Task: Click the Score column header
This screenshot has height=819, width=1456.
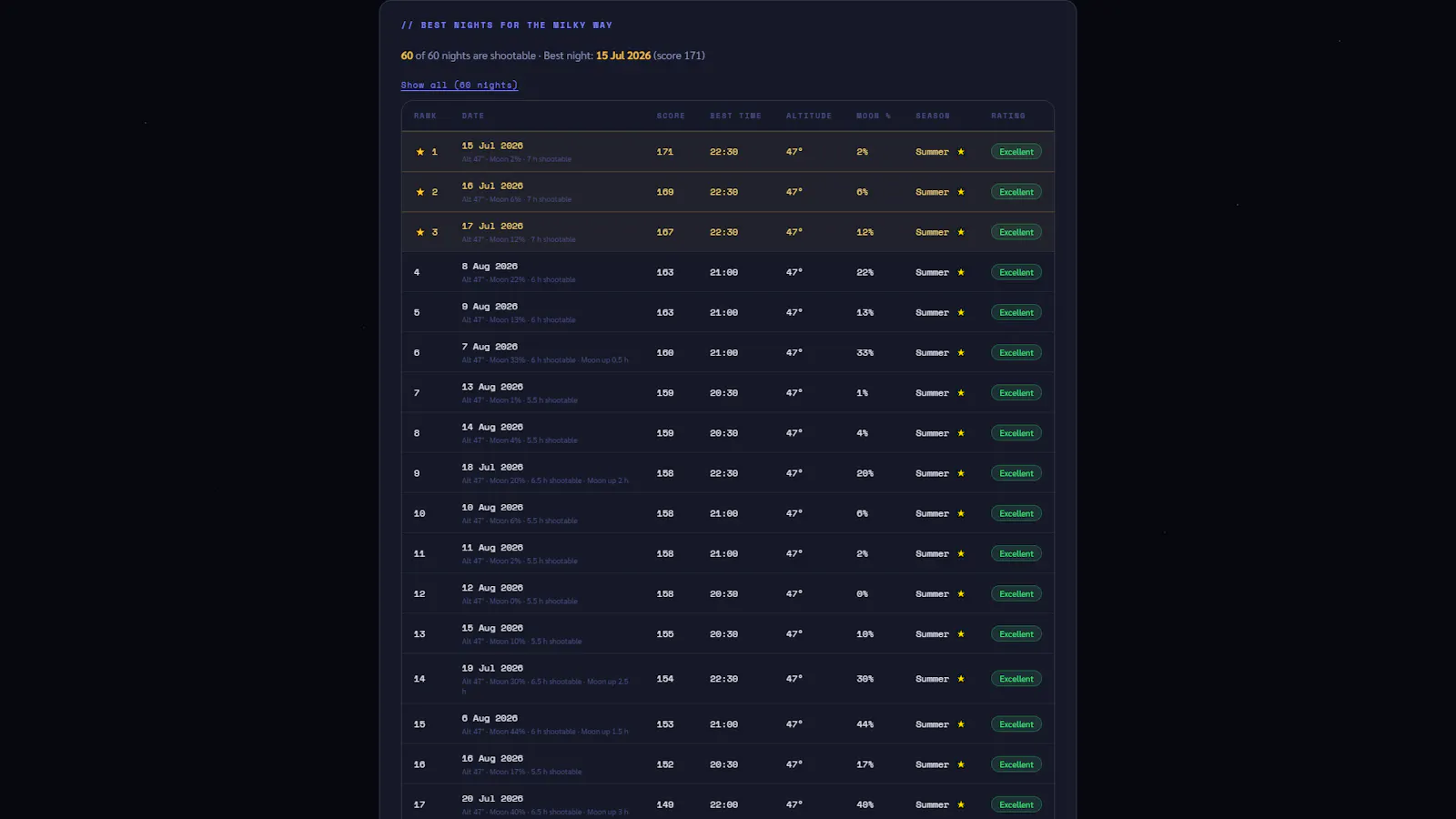Action: coord(671,116)
